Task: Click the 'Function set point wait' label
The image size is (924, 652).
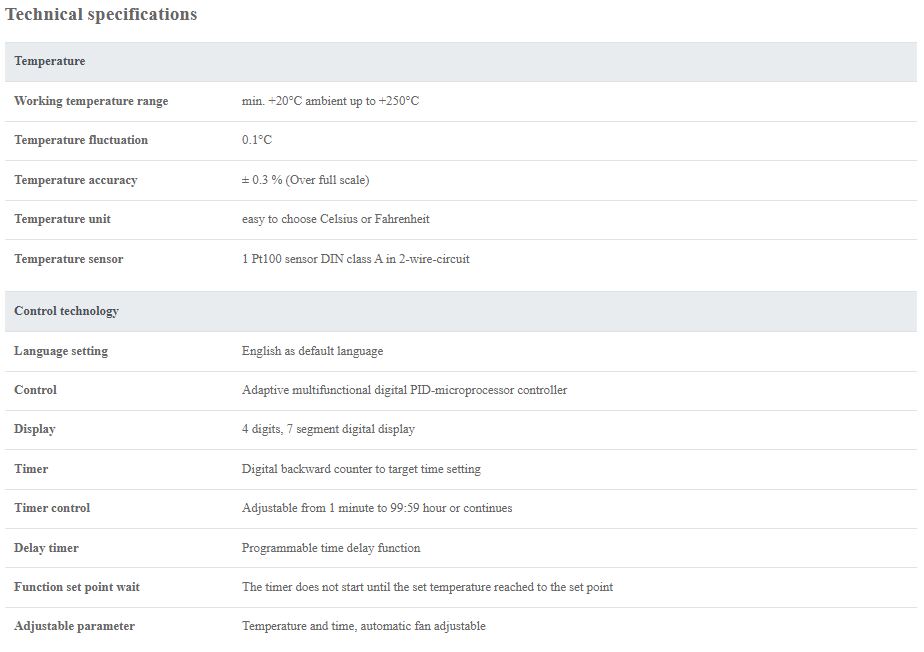Action: (x=77, y=587)
